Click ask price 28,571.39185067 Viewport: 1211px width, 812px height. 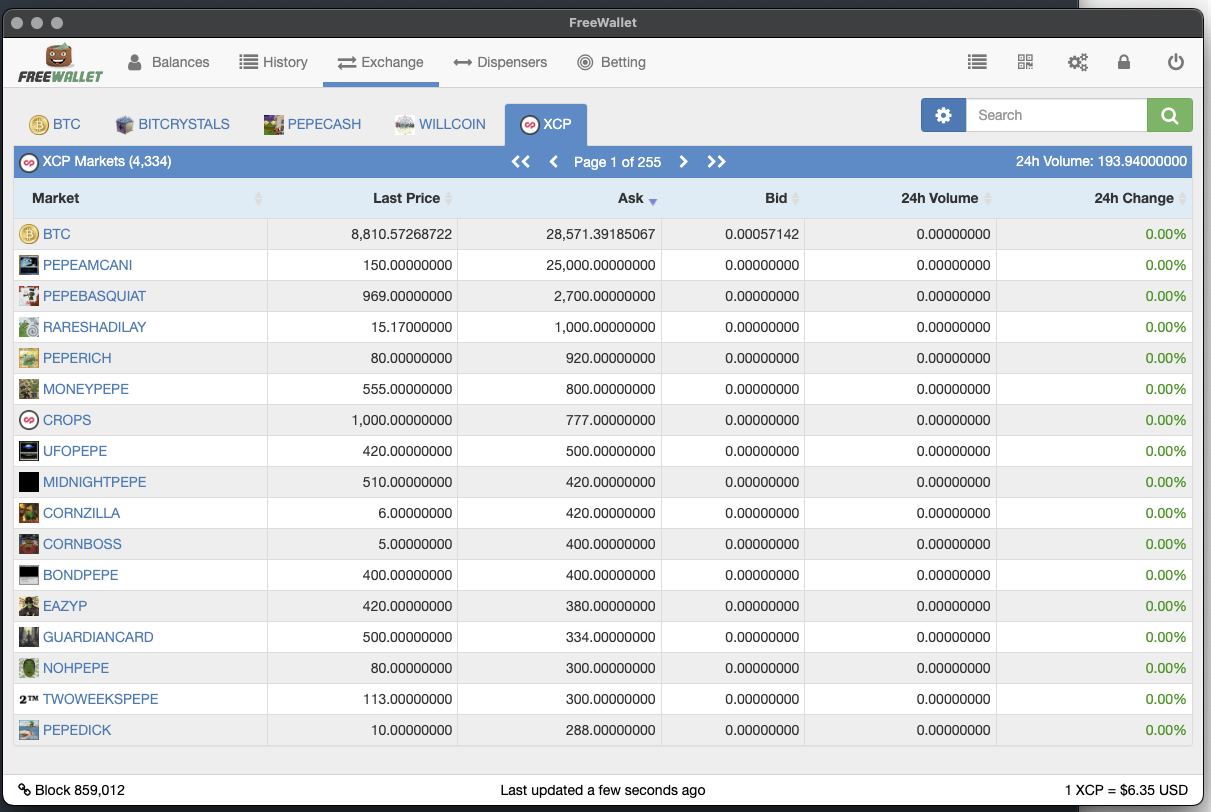pos(601,234)
